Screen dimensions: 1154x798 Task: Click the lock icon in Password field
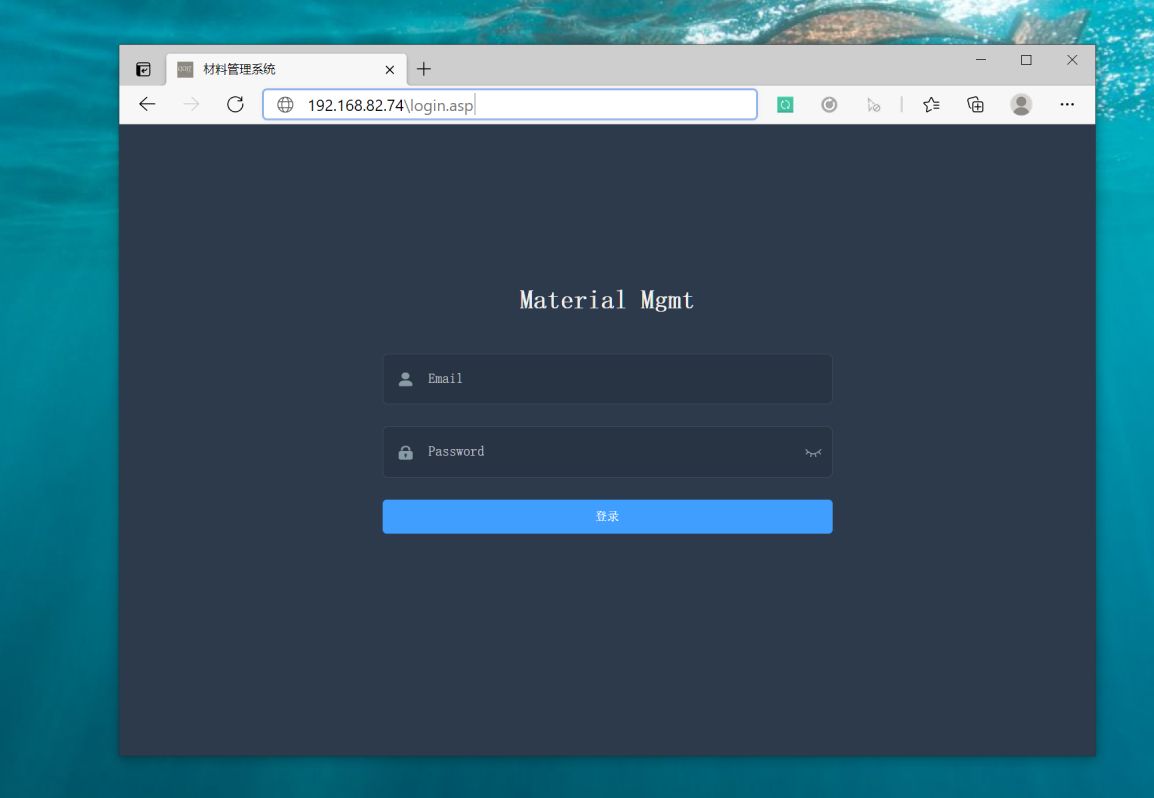(x=406, y=452)
